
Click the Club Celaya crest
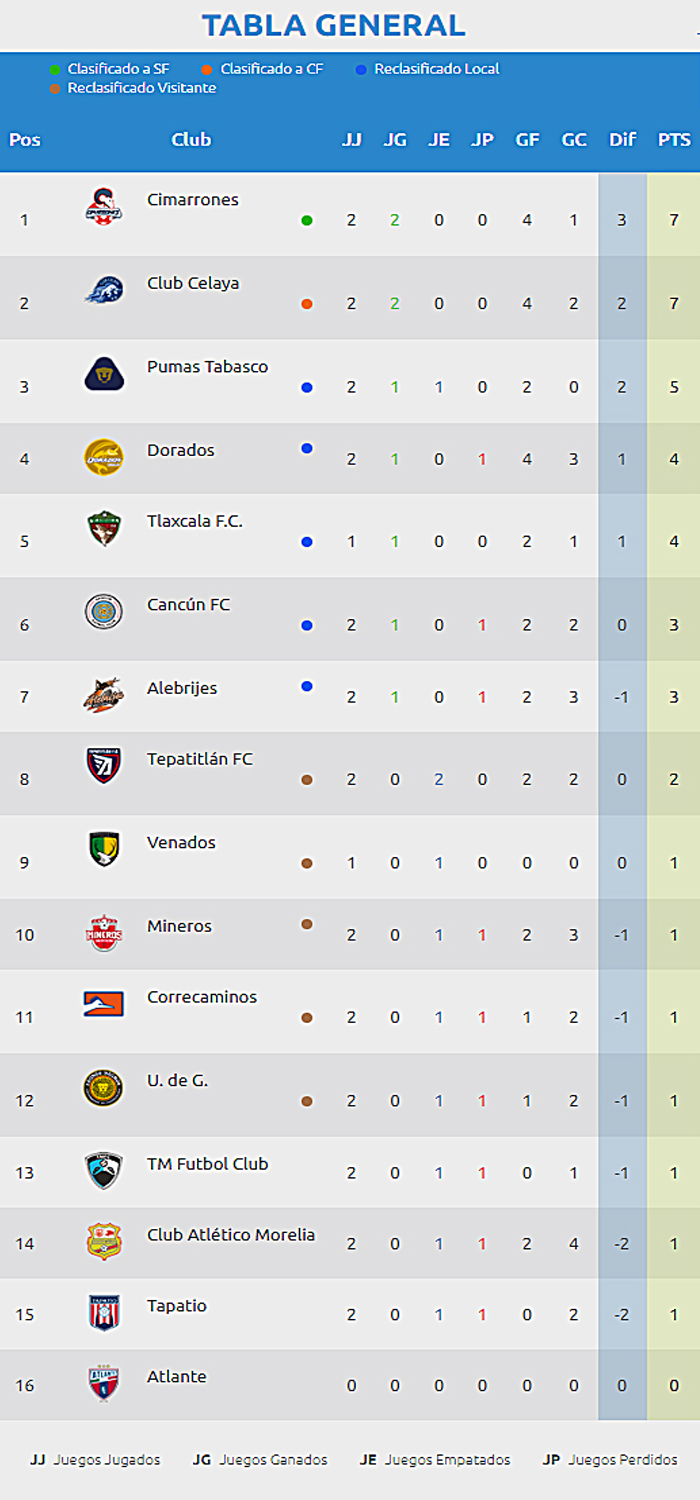tap(103, 290)
